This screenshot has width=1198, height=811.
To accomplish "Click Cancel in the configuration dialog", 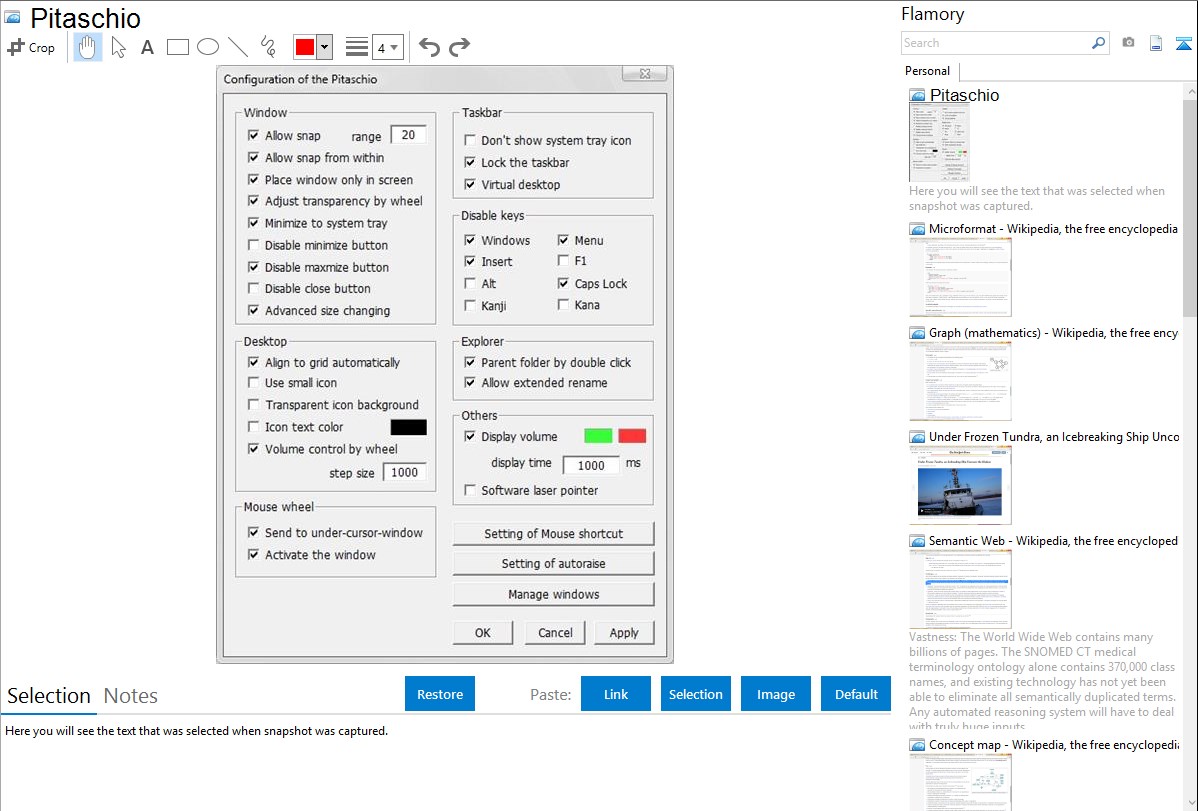I will click(555, 633).
